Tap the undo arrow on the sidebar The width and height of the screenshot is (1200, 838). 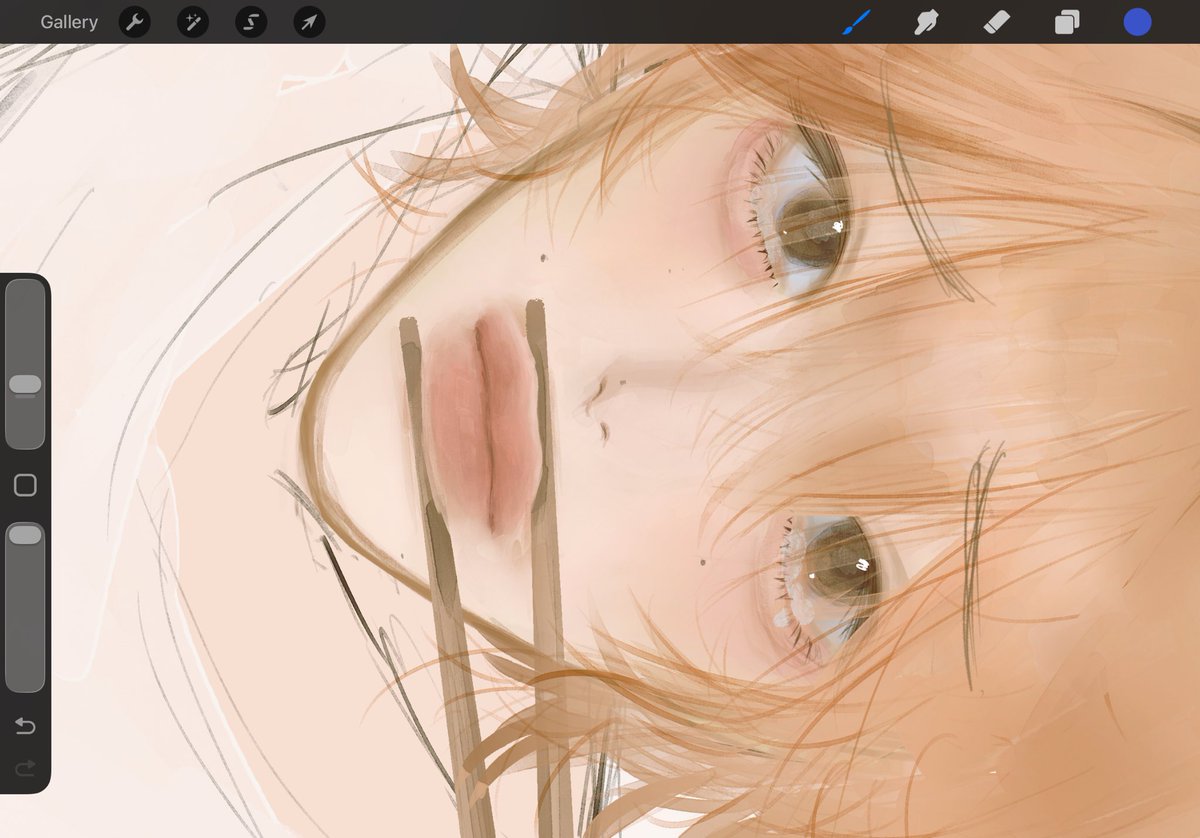point(24,726)
